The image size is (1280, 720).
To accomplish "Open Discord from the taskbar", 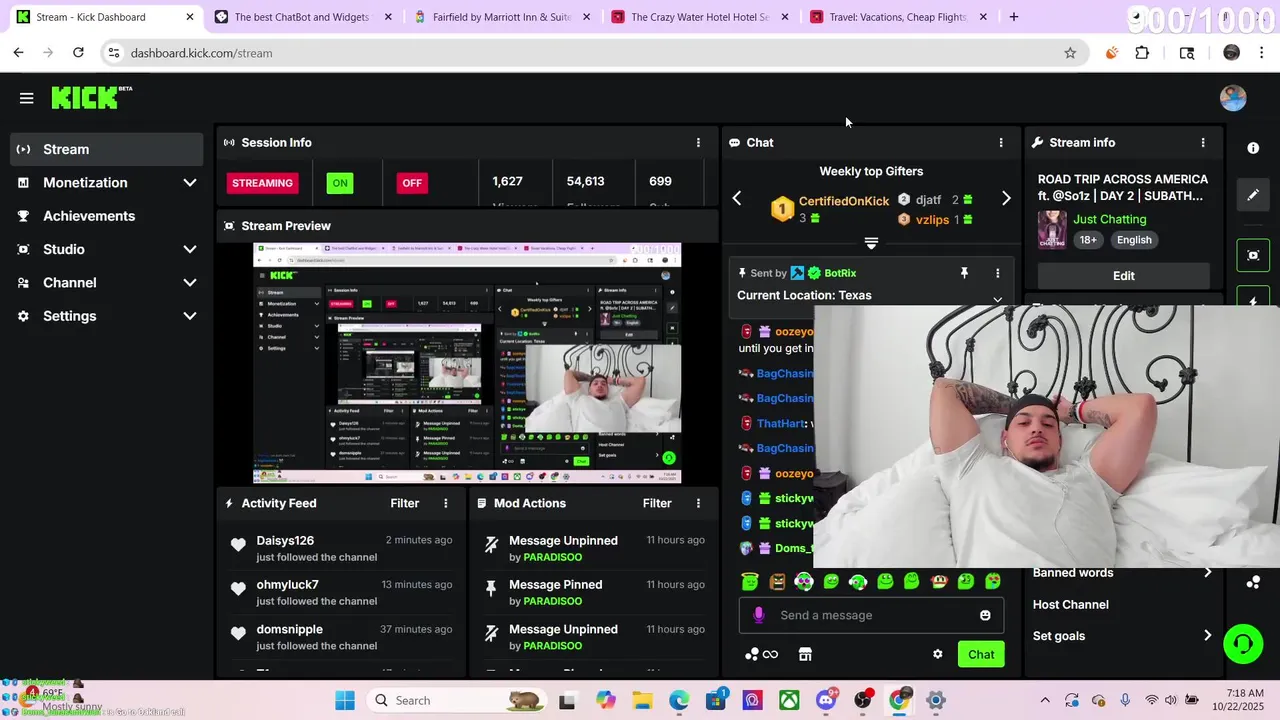I will 826,700.
